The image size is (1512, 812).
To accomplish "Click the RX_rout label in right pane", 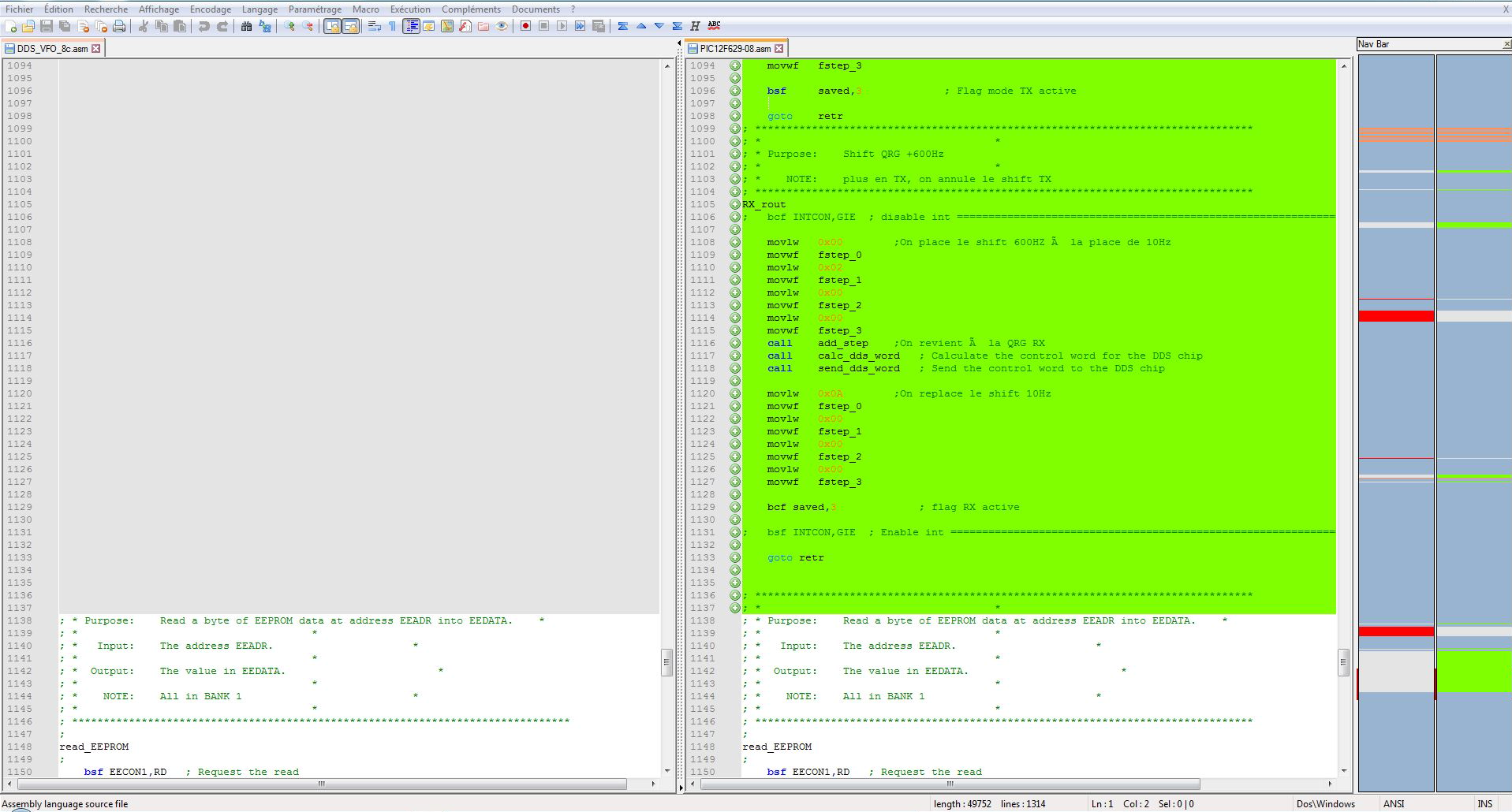I will pyautogui.click(x=763, y=205).
